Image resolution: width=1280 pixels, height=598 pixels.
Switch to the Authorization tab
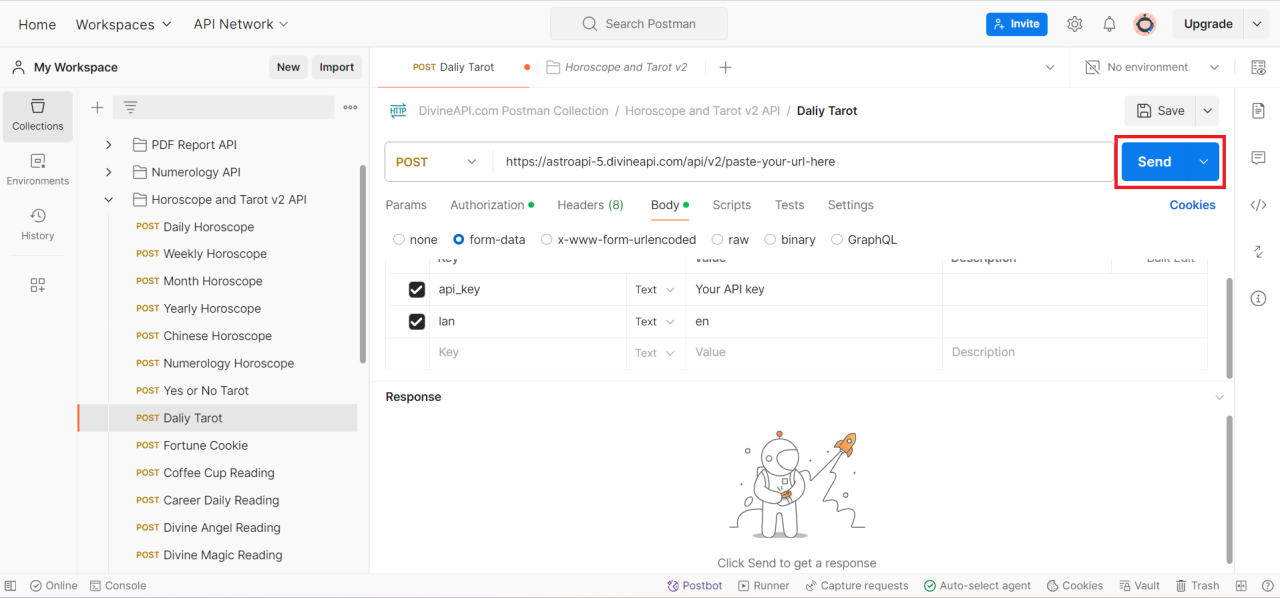(x=492, y=205)
